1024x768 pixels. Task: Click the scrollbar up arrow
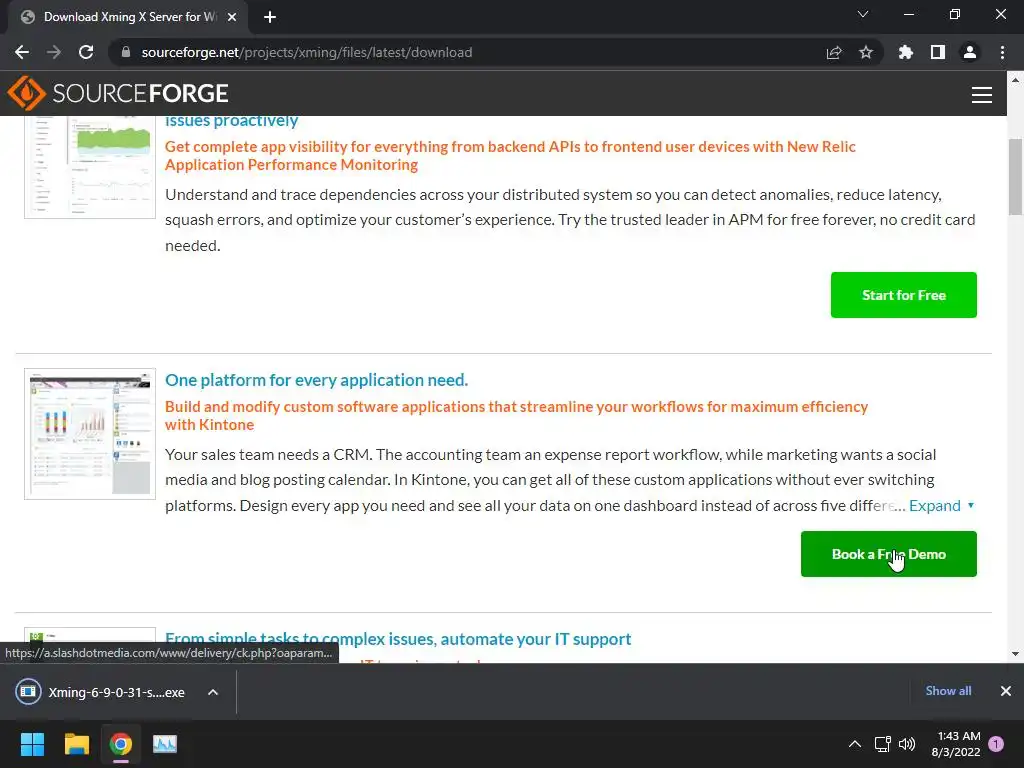coord(1015,80)
